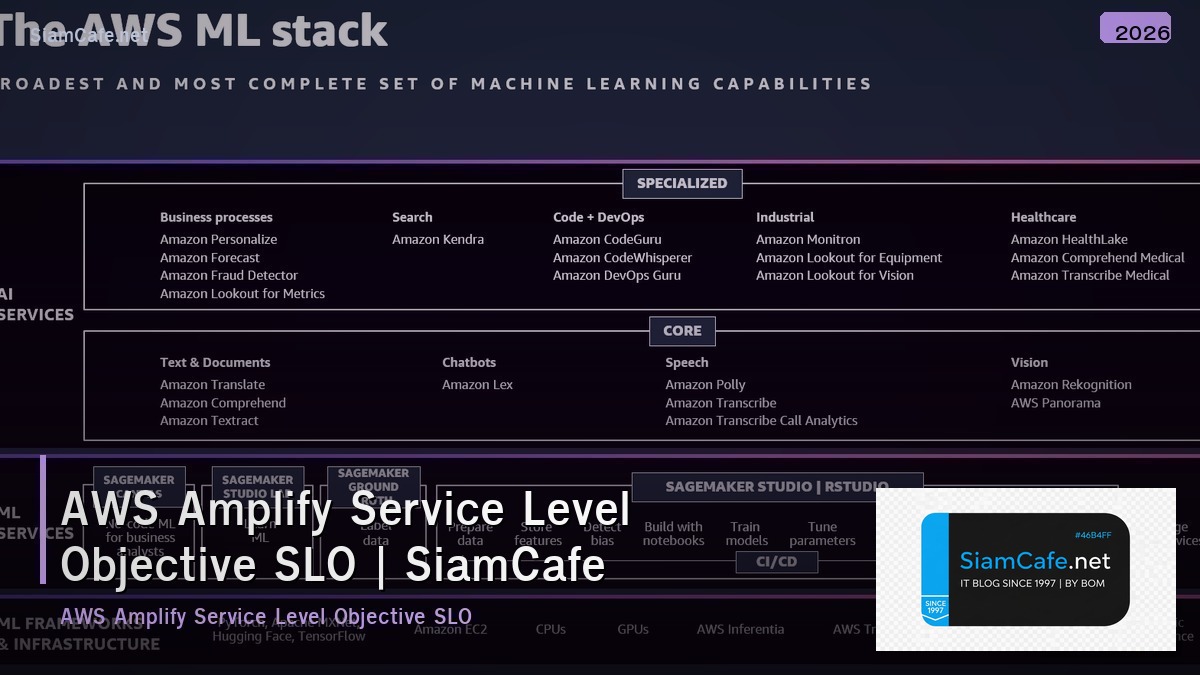Switch to the Business processes category
1200x675 pixels.
pyautogui.click(x=215, y=217)
